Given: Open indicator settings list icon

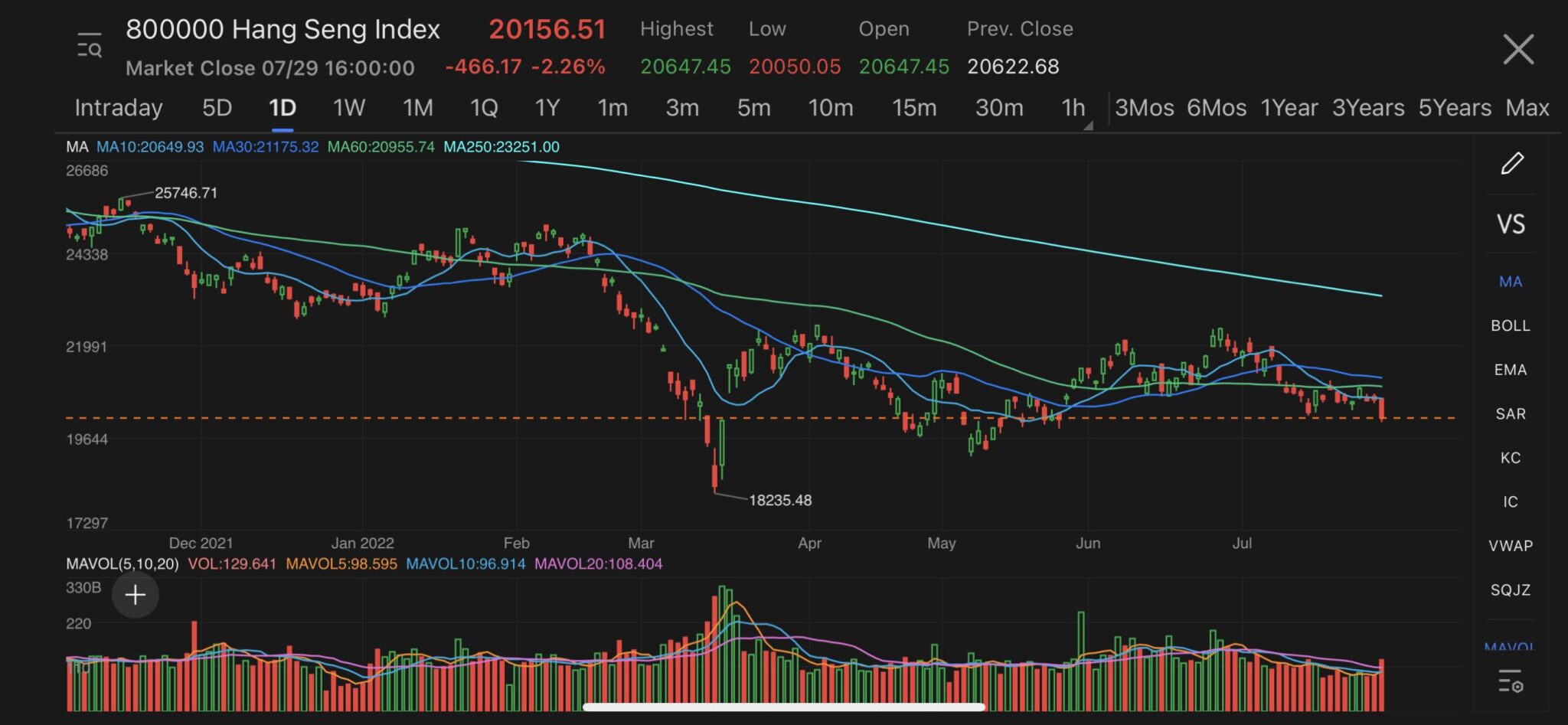Looking at the screenshot, I should (x=1511, y=681).
